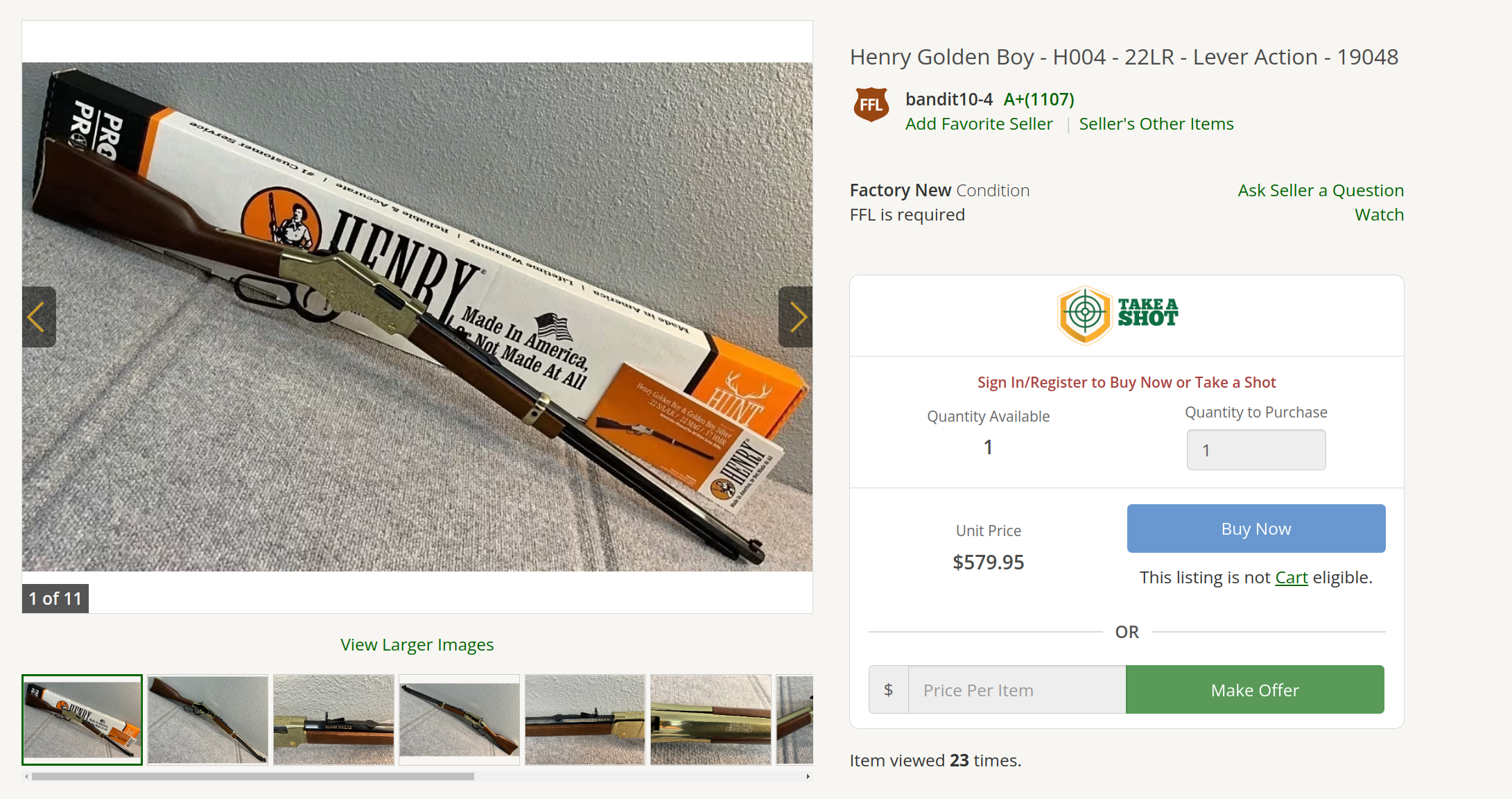Open Ask Seller a Question link
This screenshot has width=1512, height=799.
point(1321,191)
